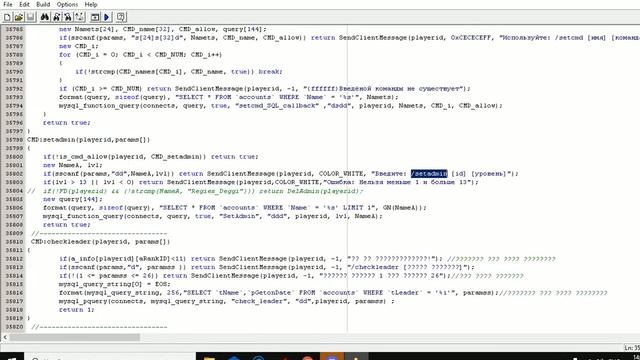
Task: Click the dashed comment on line 35809
Action: tap(99, 233)
